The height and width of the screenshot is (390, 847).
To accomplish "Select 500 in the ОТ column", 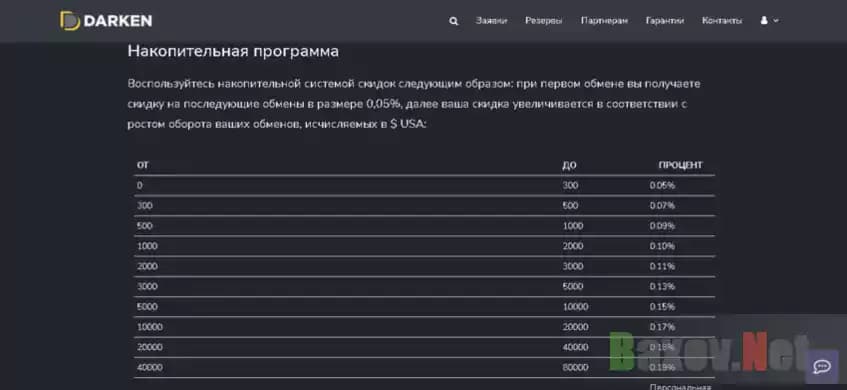I will coord(145,226).
